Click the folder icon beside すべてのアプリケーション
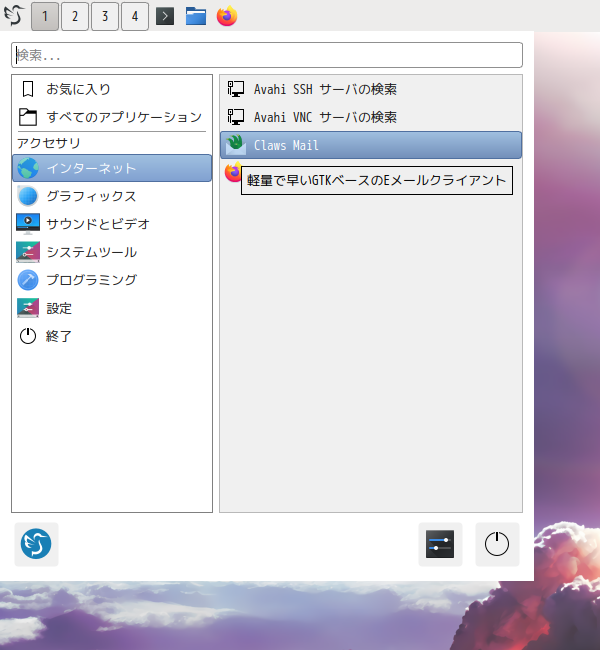This screenshot has height=650, width=600. click(x=28, y=117)
